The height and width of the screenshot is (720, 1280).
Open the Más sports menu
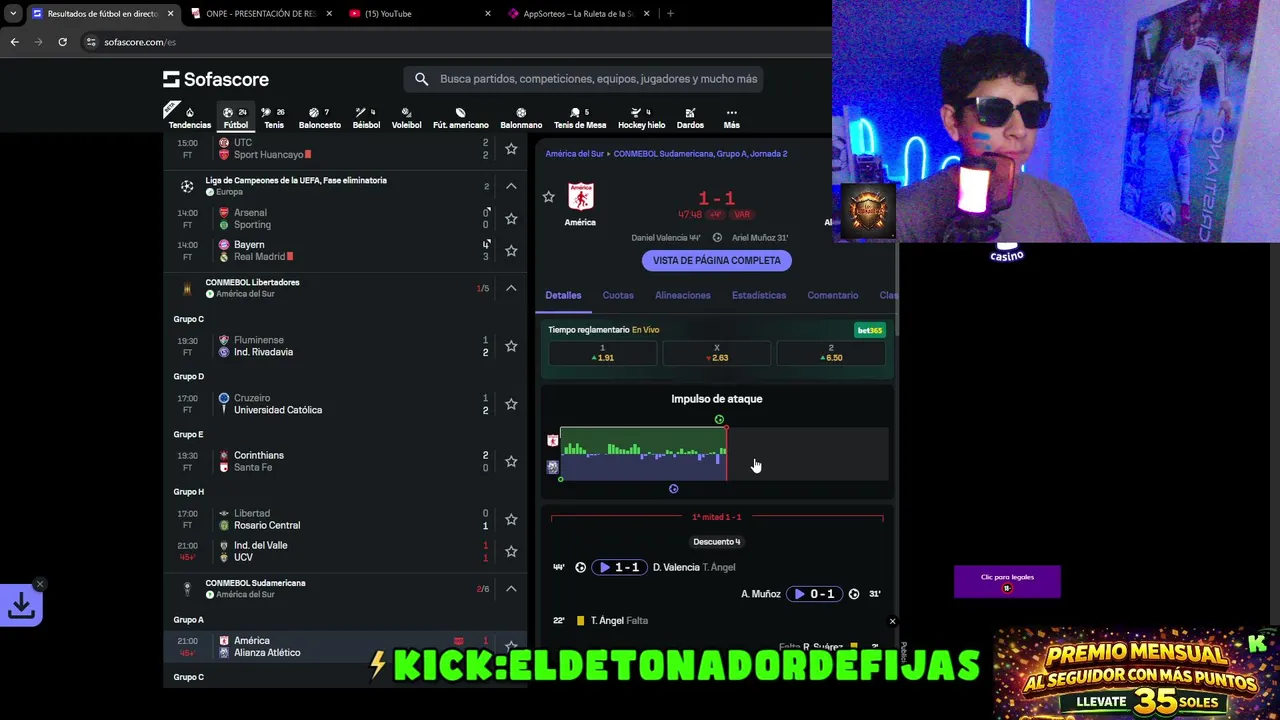(x=731, y=118)
